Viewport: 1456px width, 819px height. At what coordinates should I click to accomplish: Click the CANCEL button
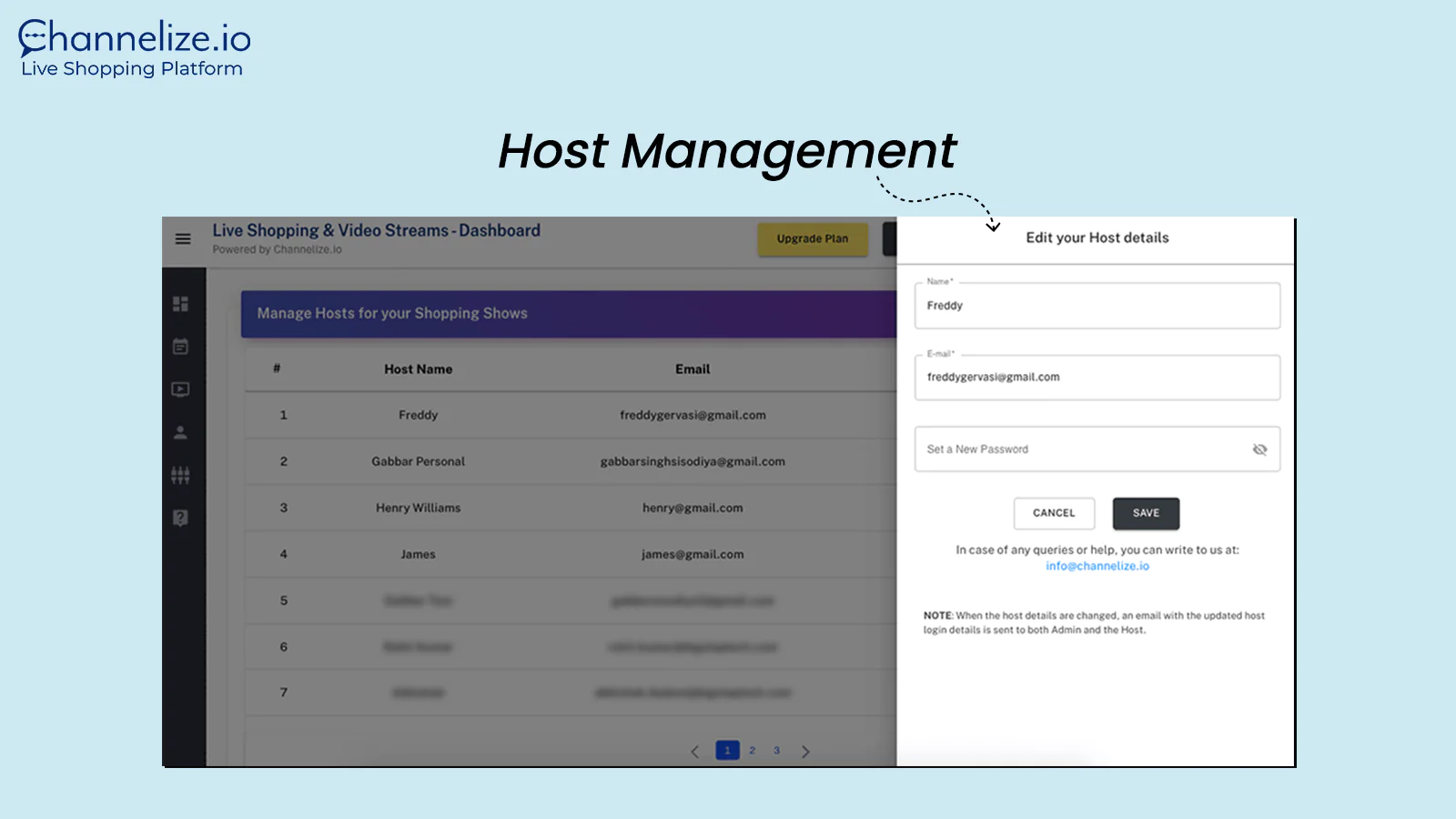(1054, 513)
